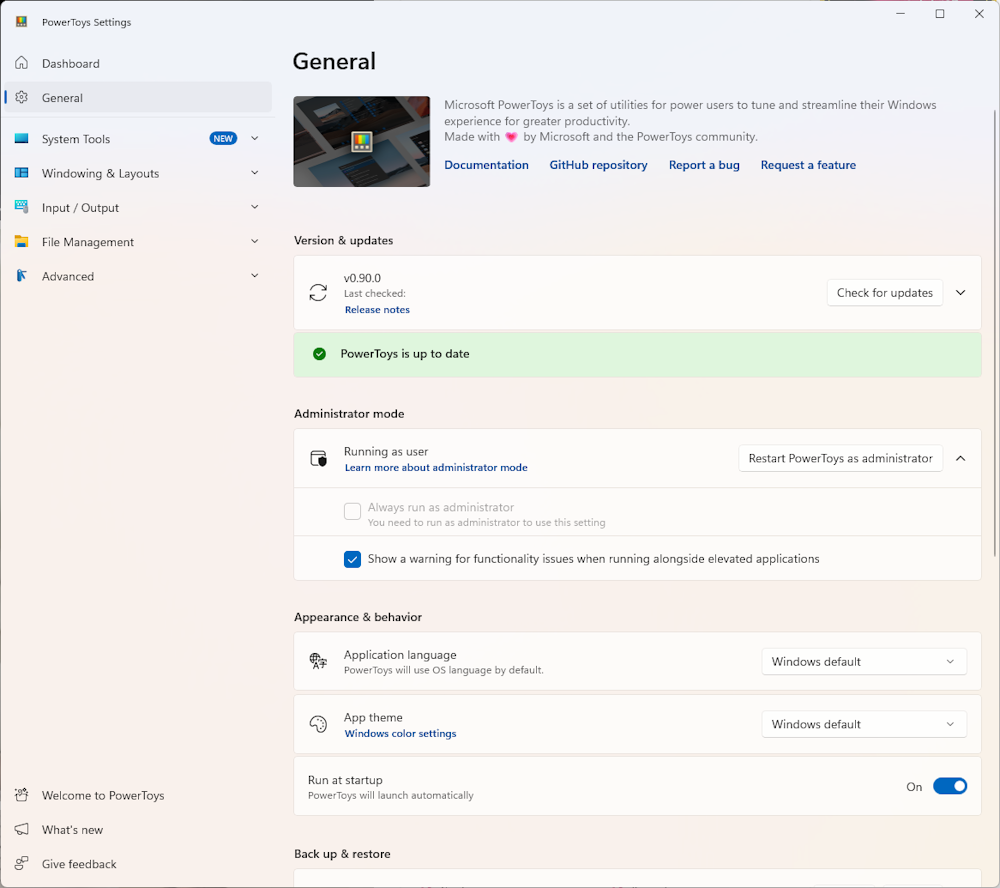
Task: Expand the Advanced section chevron
Action: point(255,276)
